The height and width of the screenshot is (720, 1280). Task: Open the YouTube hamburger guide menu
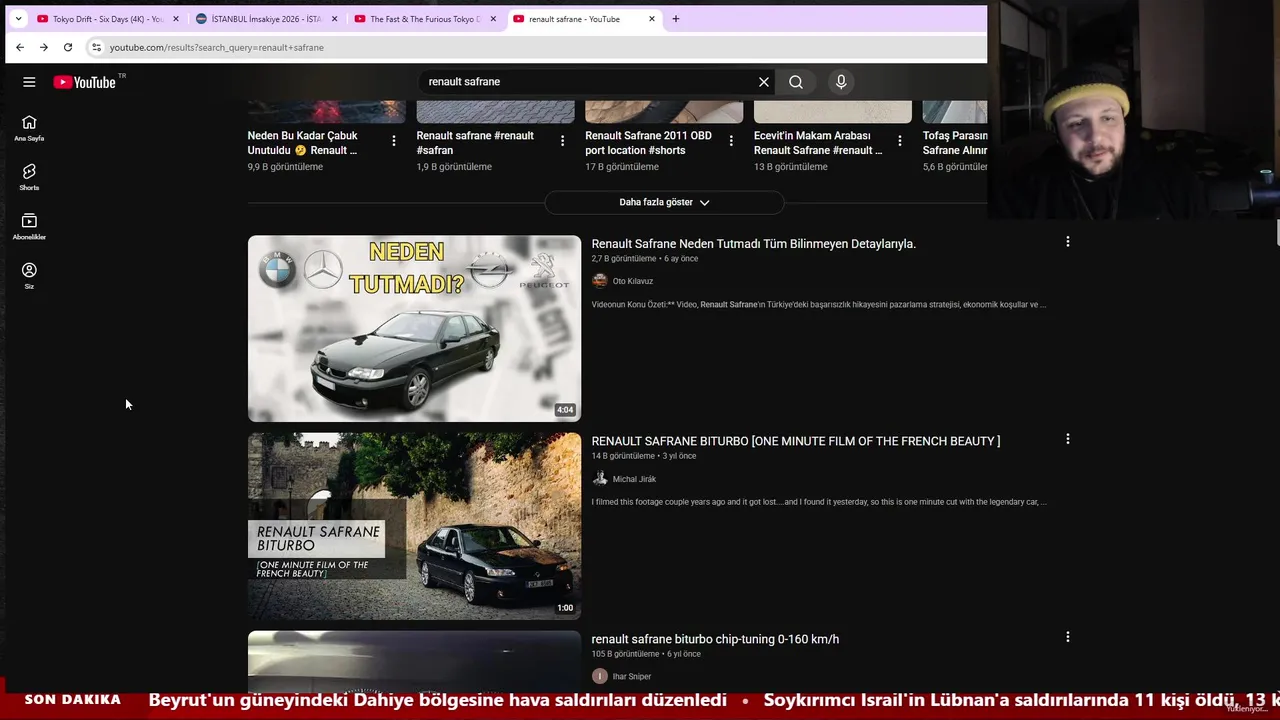pyautogui.click(x=29, y=82)
